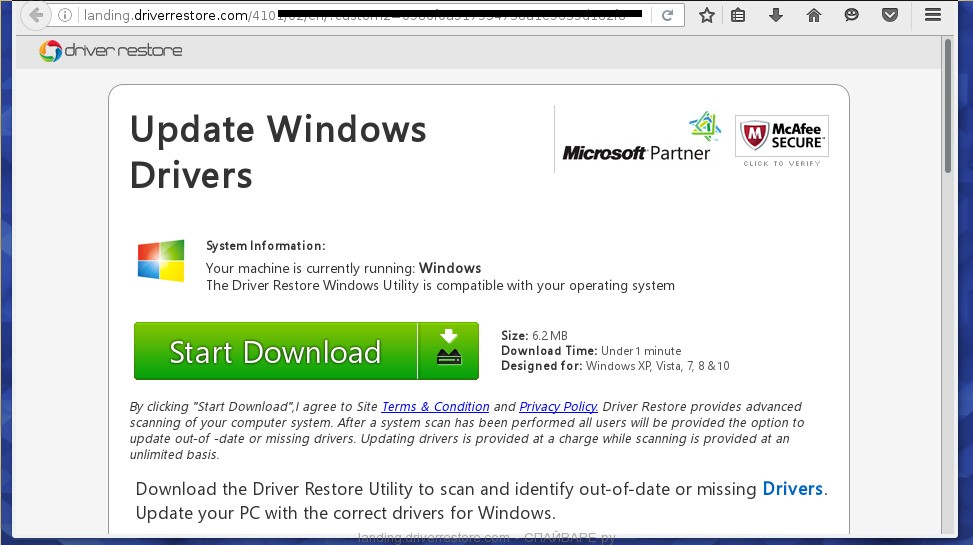Screen dimensions: 973x545
Task: Click the chat smiley icon in toolbar
Action: coord(851,15)
